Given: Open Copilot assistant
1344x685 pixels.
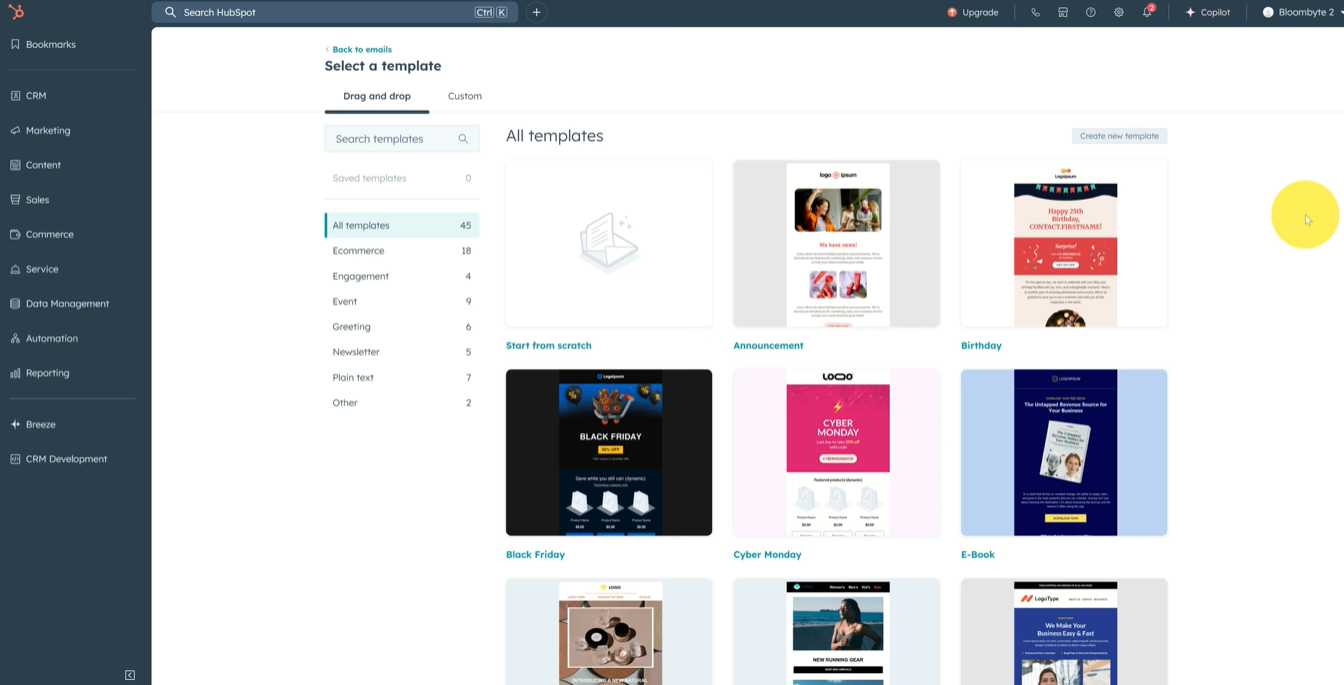Looking at the screenshot, I should coord(1208,12).
